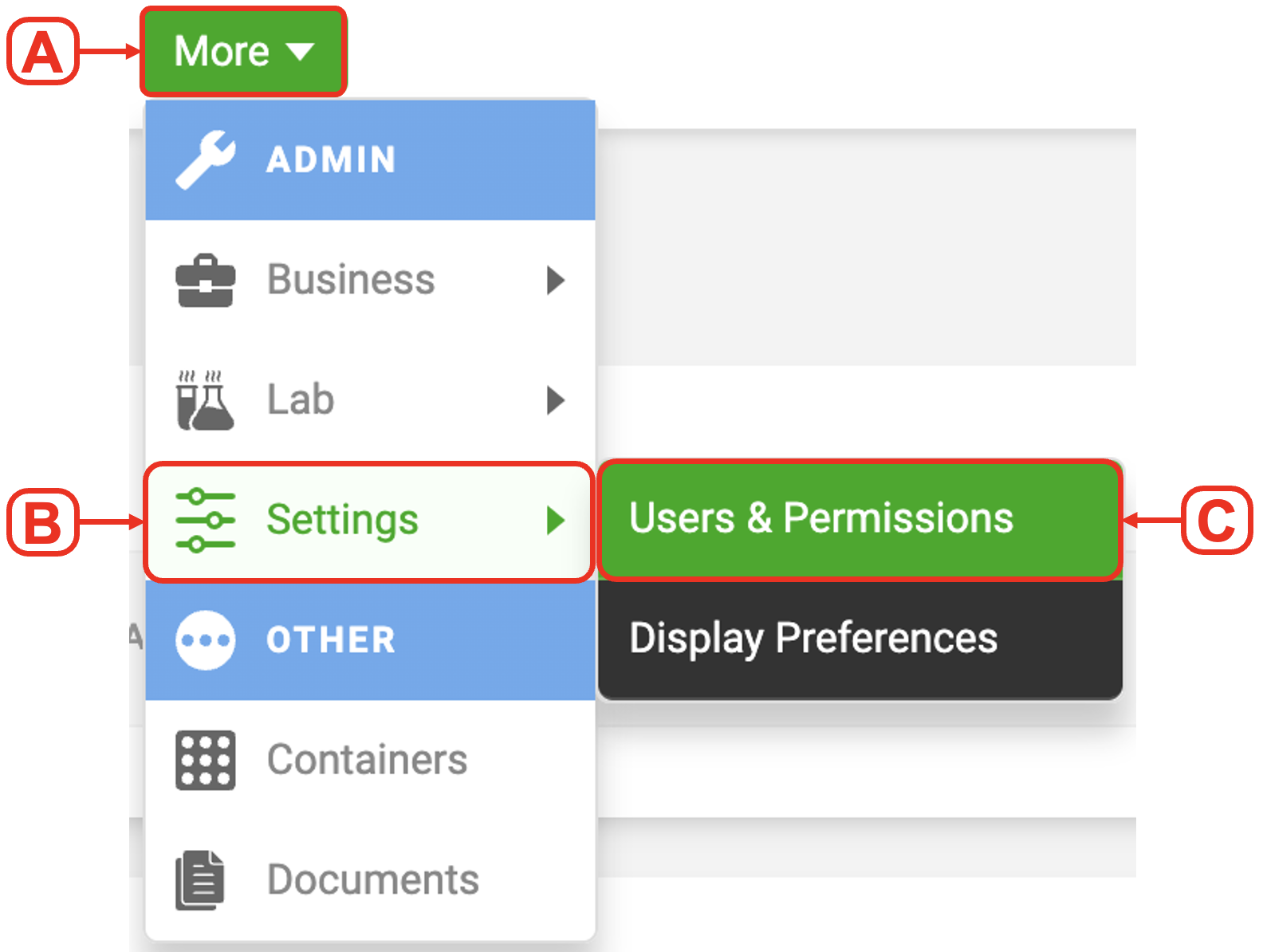This screenshot has width=1263, height=952.
Task: Open Display Preferences
Action: (860, 639)
